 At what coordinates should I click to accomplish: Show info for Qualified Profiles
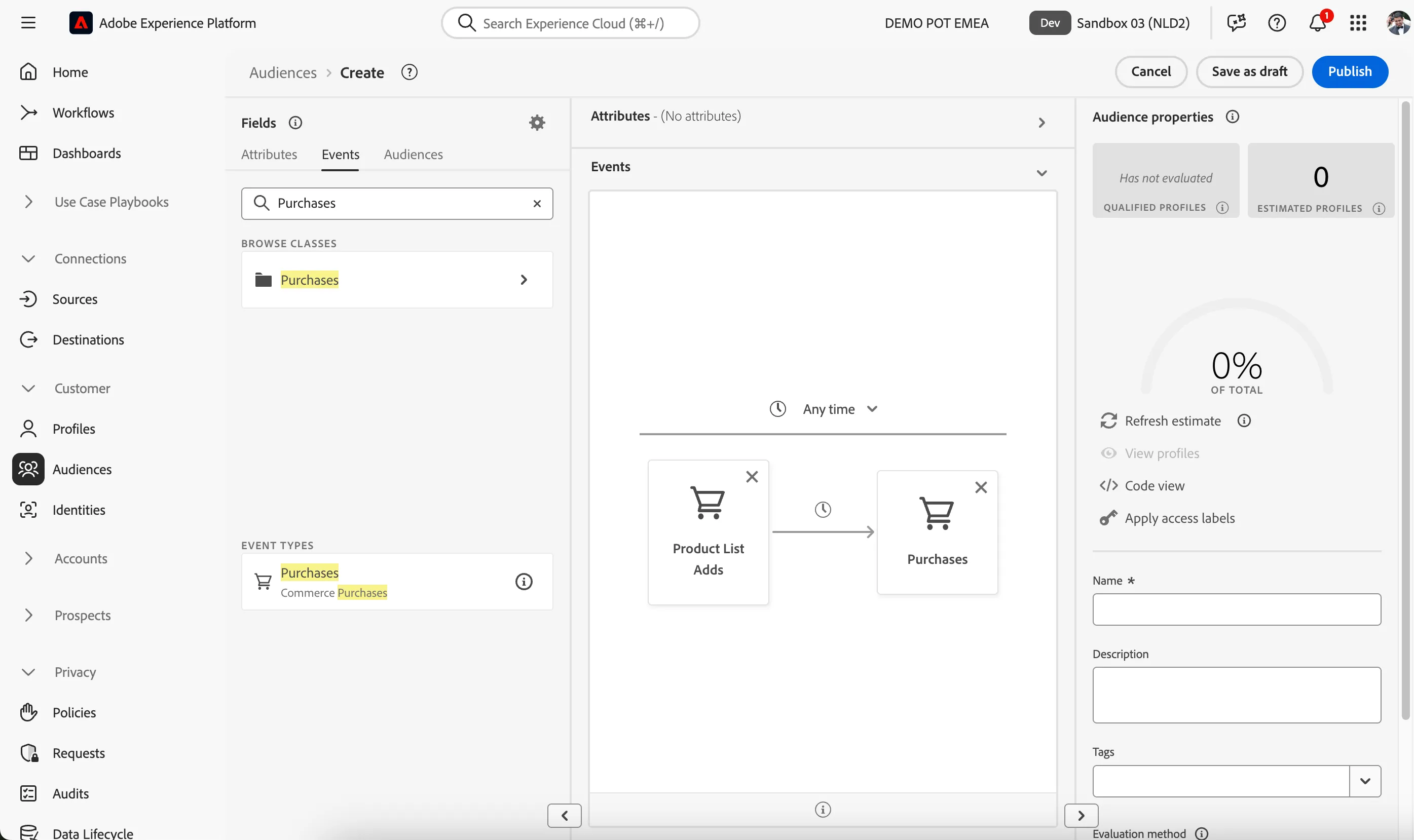click(x=1222, y=208)
